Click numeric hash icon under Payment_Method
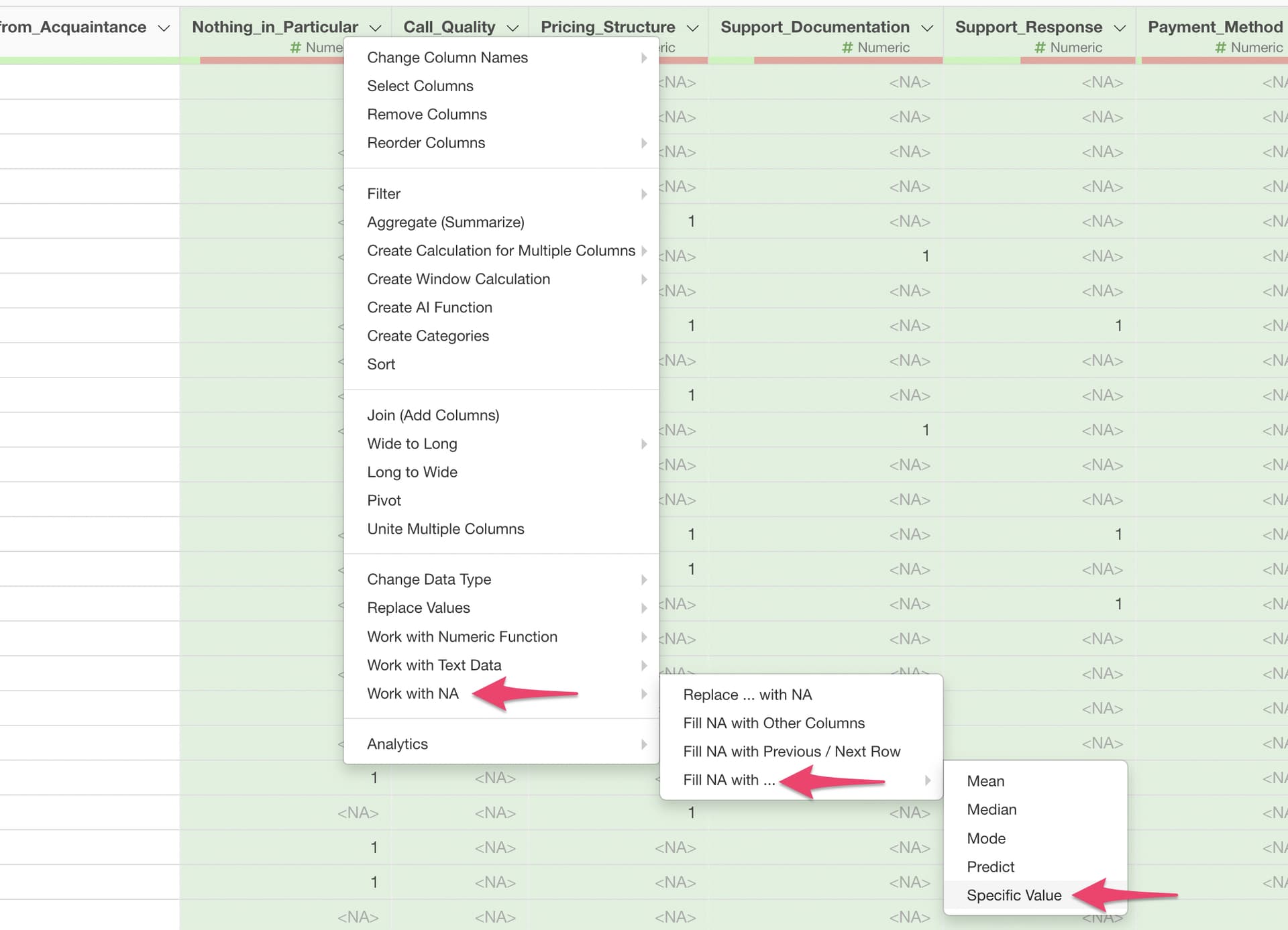This screenshot has height=930, width=1288. (x=1220, y=48)
